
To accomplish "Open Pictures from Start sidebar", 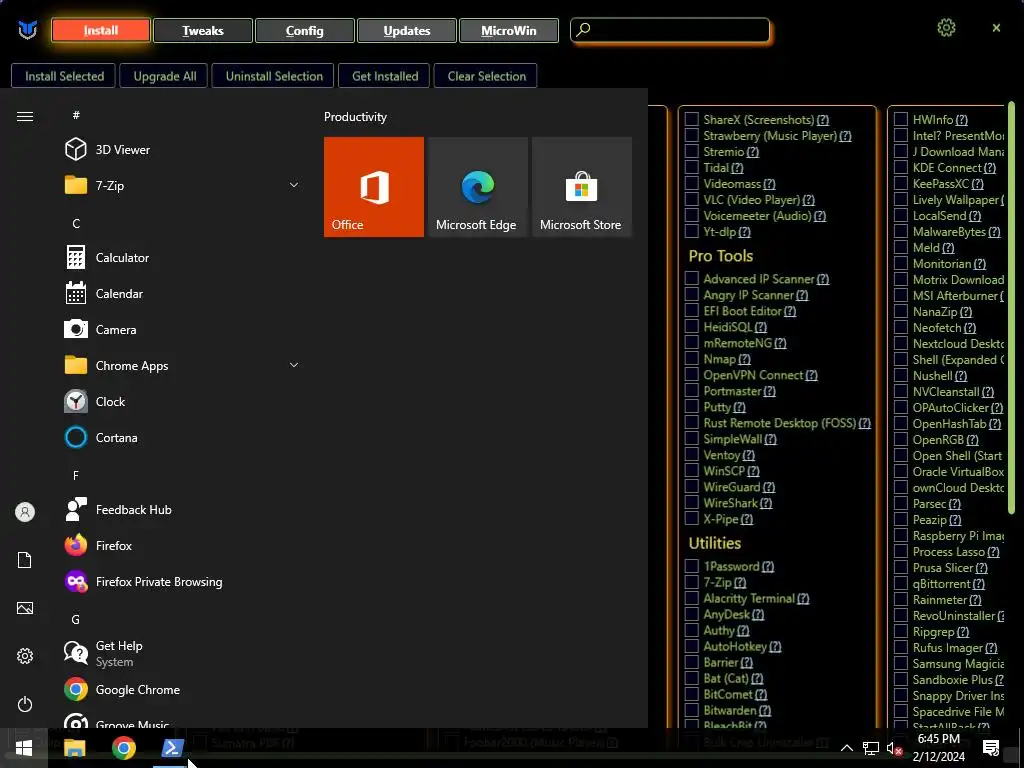I will 25,608.
